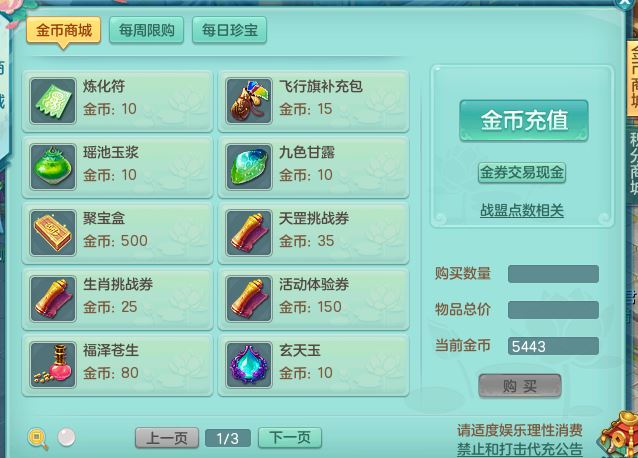Select the 飞行旗补充包 flag bag icon
638x458 pixels.
pyautogui.click(x=249, y=101)
